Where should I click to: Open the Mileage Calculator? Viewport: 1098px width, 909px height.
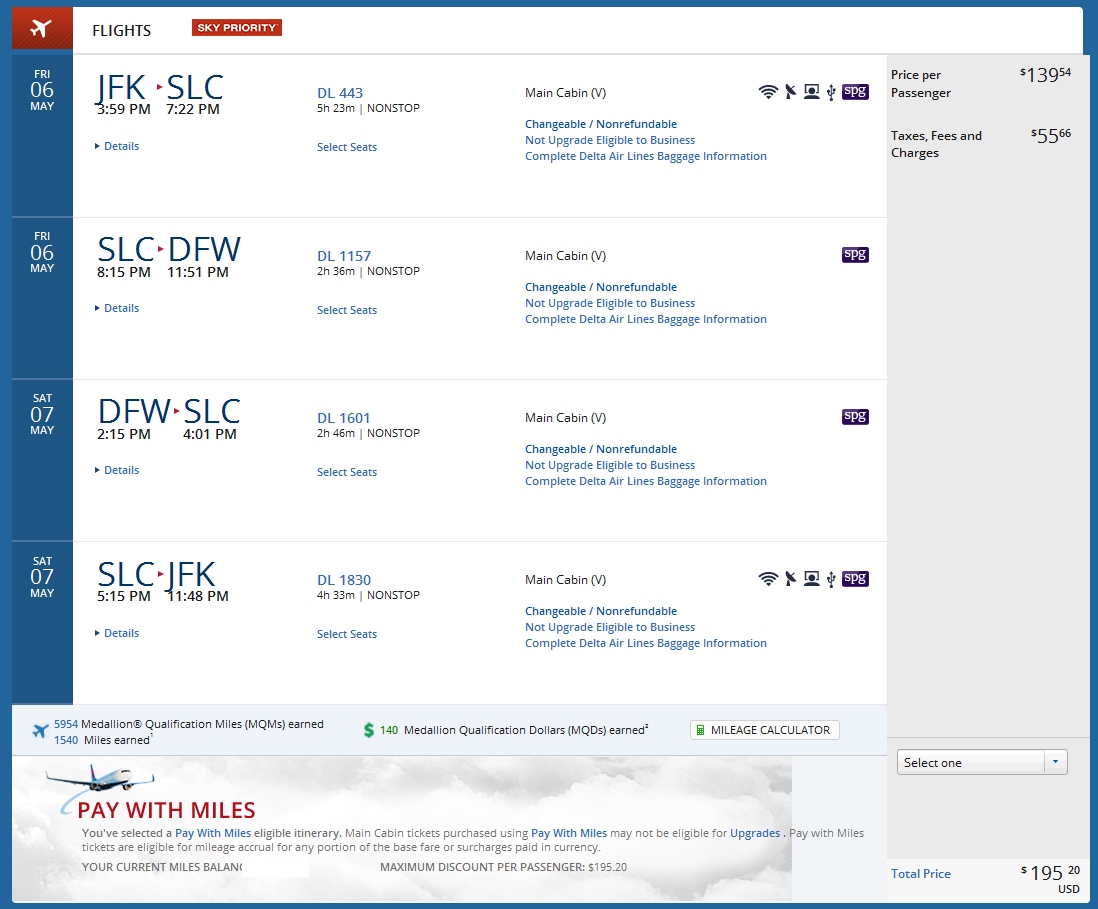point(765,730)
